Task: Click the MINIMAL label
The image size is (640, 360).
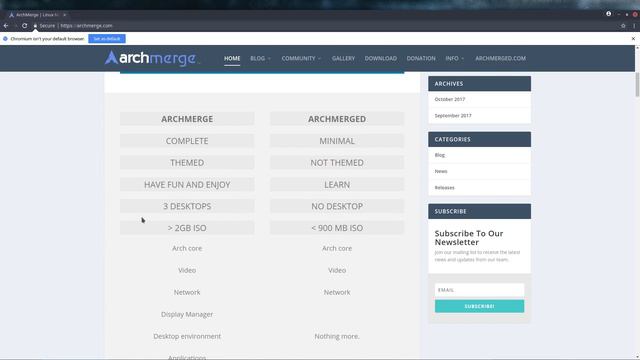Action: pos(337,141)
